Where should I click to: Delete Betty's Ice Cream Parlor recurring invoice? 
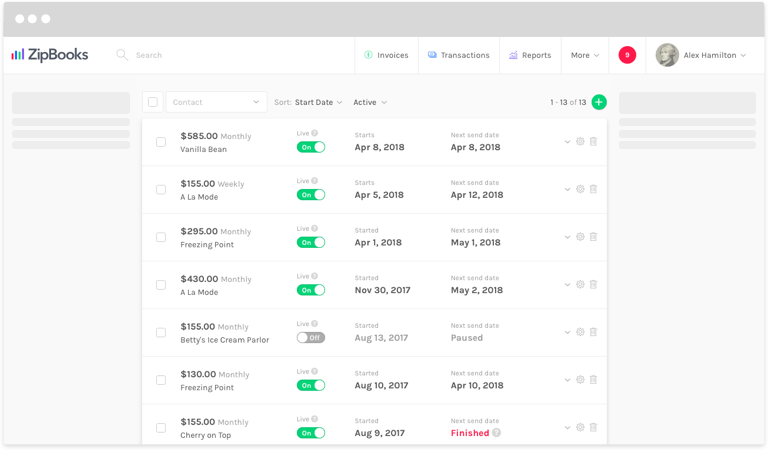[593, 332]
